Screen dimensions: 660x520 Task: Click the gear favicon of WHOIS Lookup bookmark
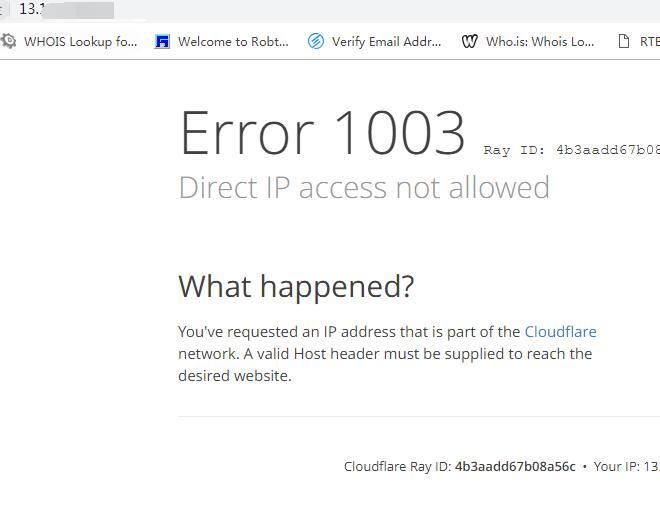[8, 41]
